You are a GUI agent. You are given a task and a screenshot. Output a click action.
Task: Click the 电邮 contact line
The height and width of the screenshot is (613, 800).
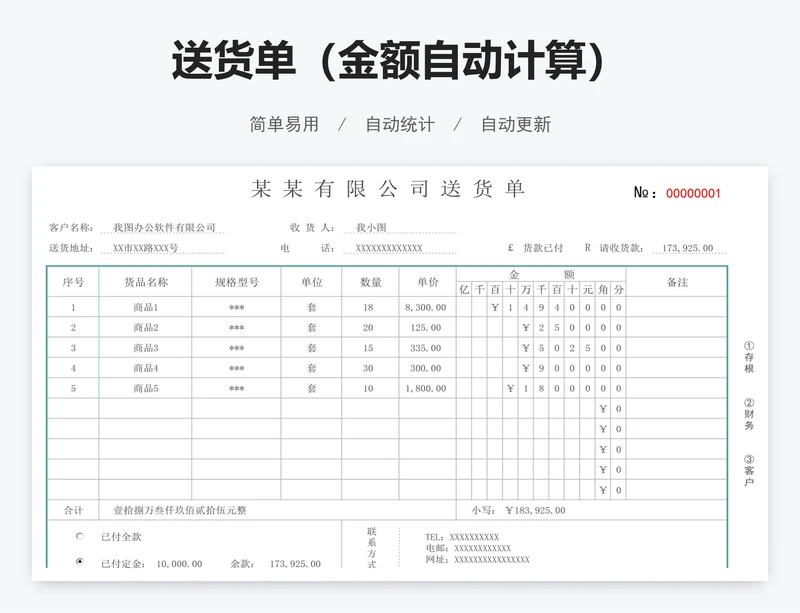click(x=468, y=548)
